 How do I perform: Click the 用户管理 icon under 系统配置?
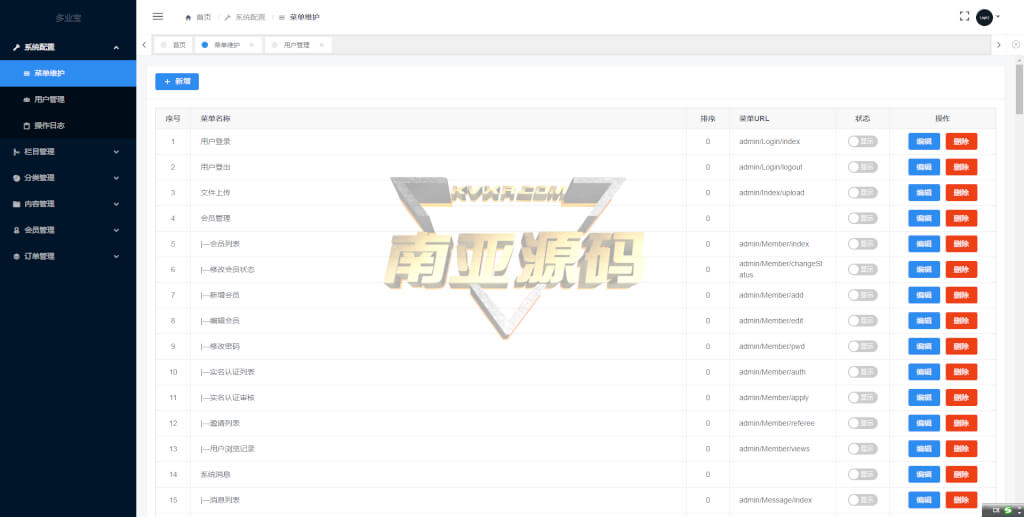(27, 100)
